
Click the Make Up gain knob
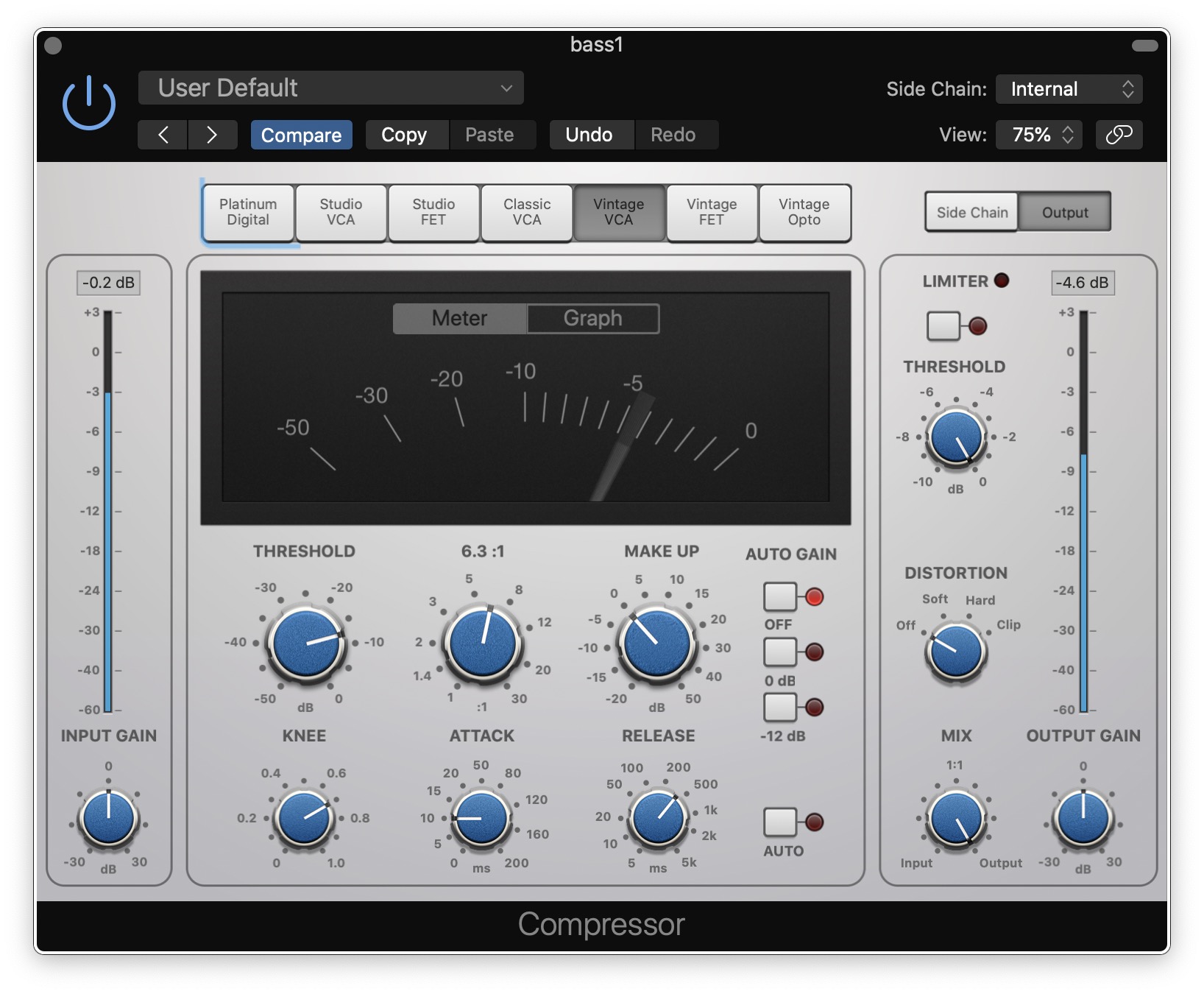point(656,643)
